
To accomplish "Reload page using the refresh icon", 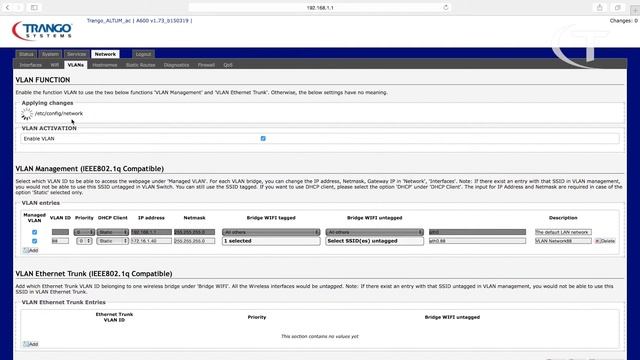I will 446,7.
